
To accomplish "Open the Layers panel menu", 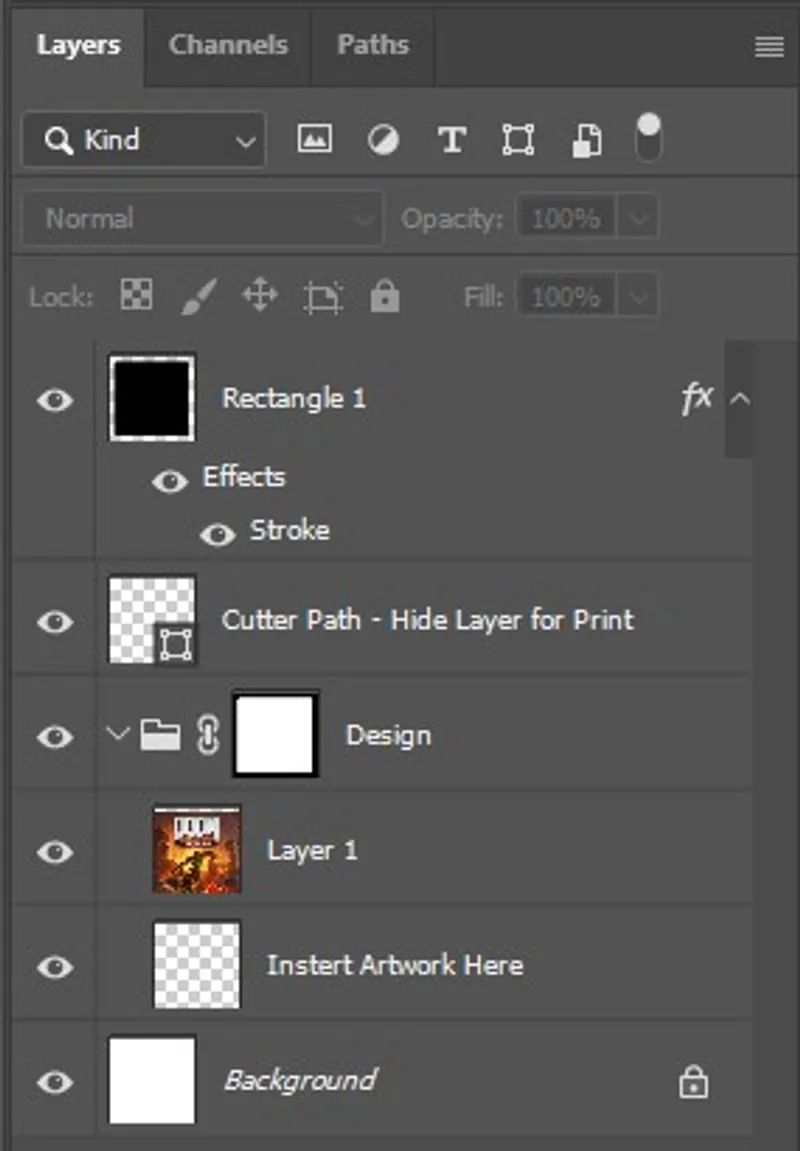I will [x=768, y=45].
